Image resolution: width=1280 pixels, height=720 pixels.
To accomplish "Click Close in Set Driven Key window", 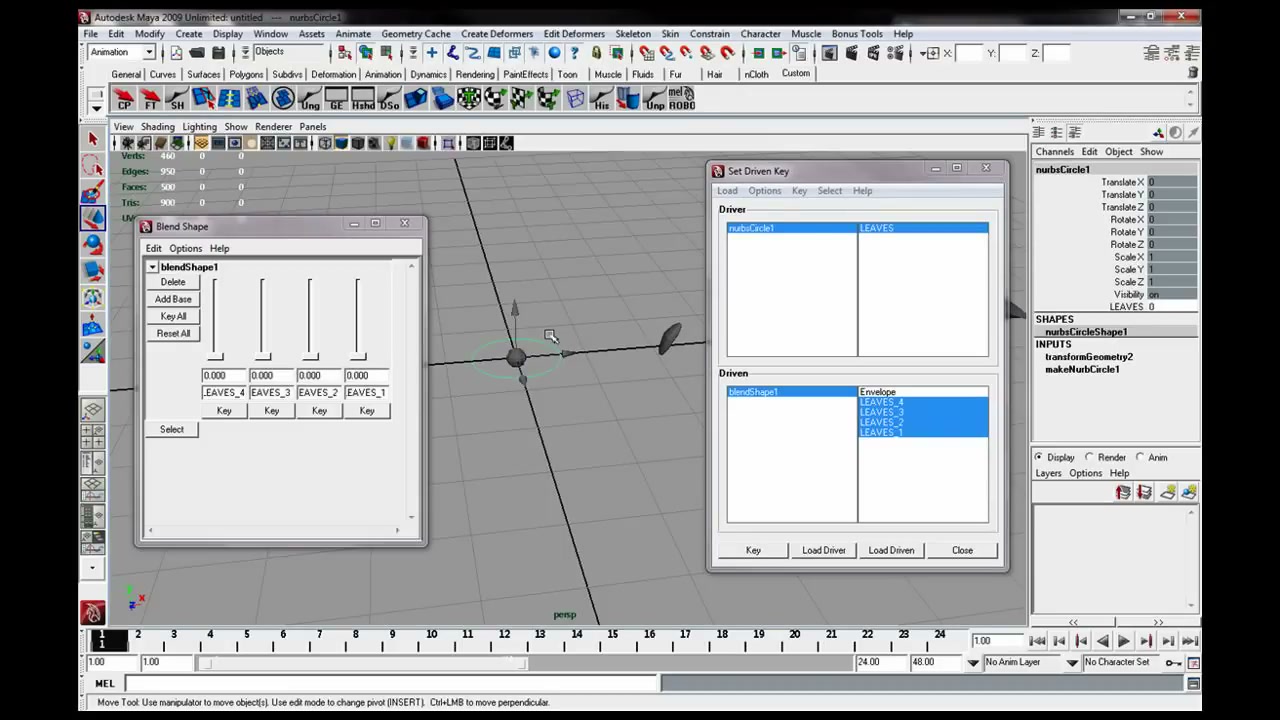I will click(962, 550).
